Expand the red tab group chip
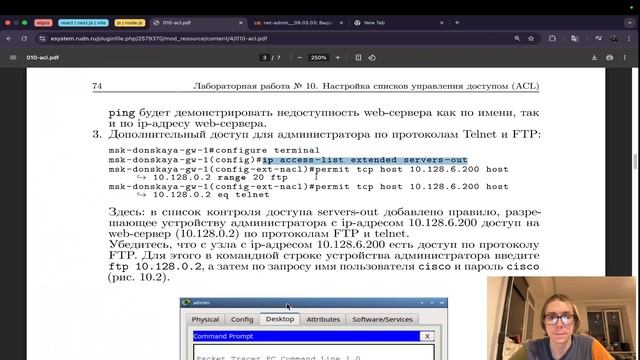640x360 pixels. click(43, 23)
